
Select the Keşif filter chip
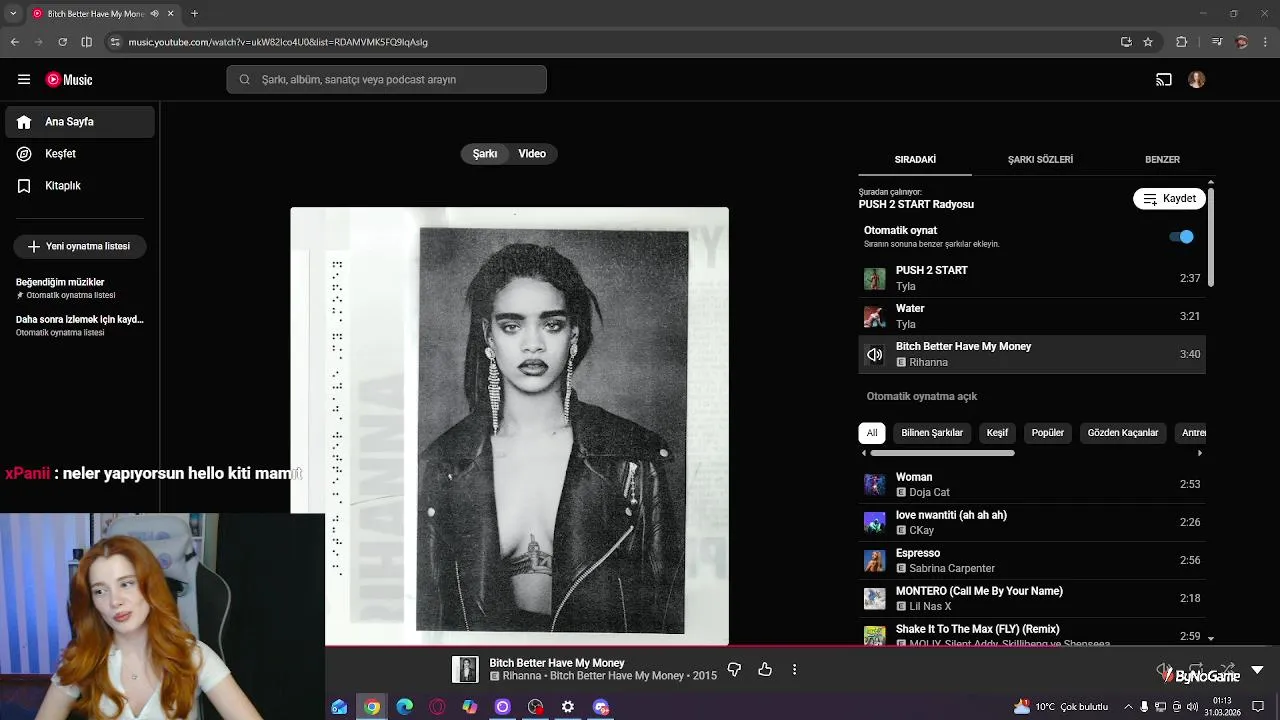pyautogui.click(x=997, y=433)
